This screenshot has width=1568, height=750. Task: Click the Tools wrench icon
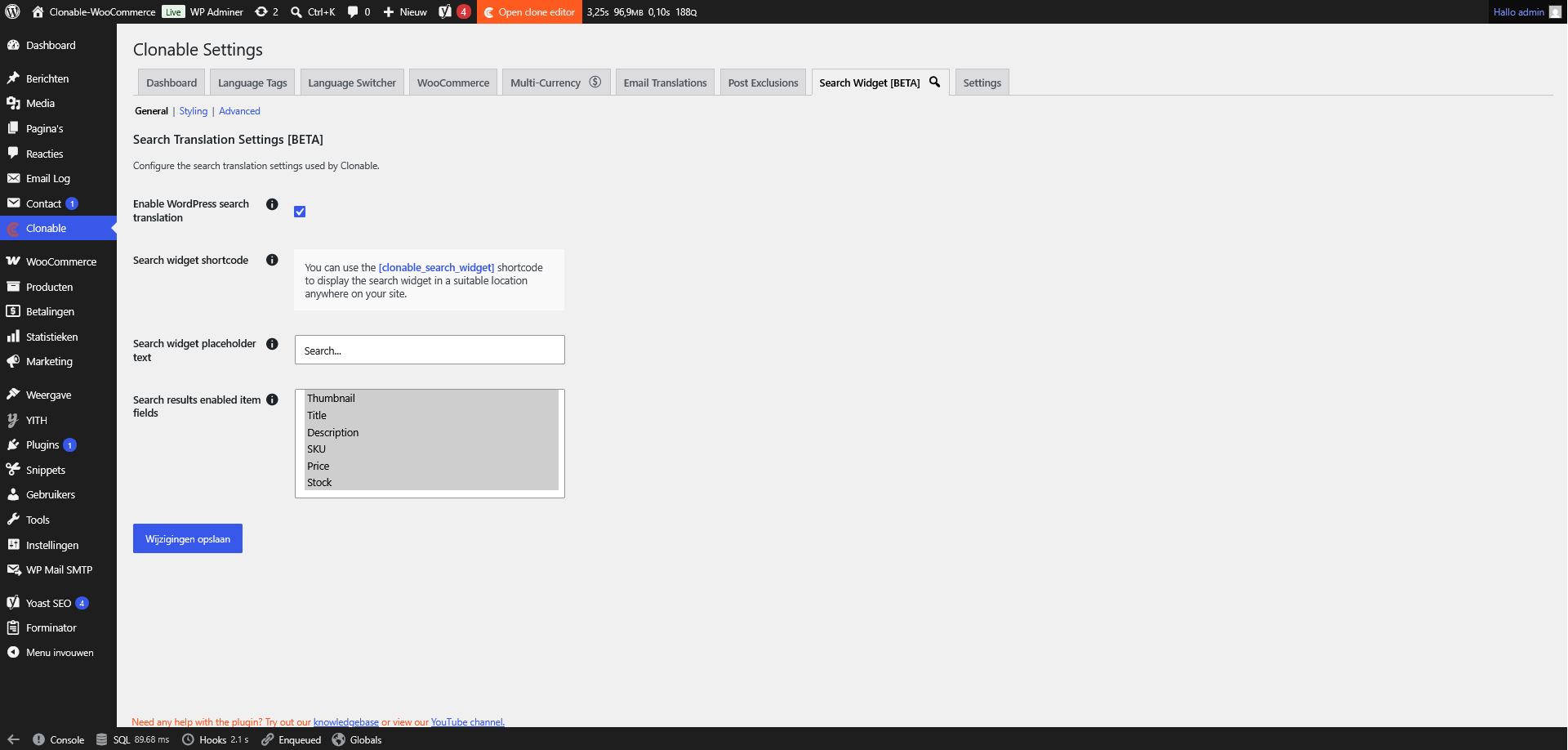coord(13,520)
